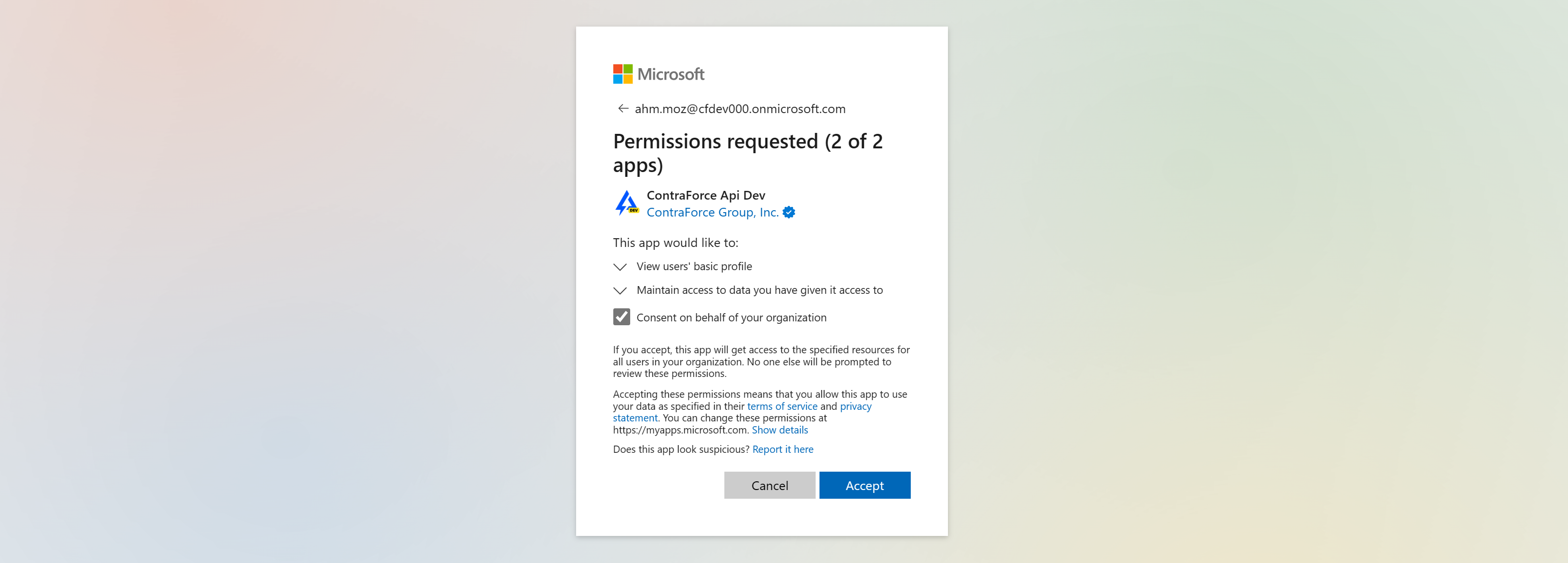Open the privacy statement link
Screen dimensions: 1568x563
(855, 406)
